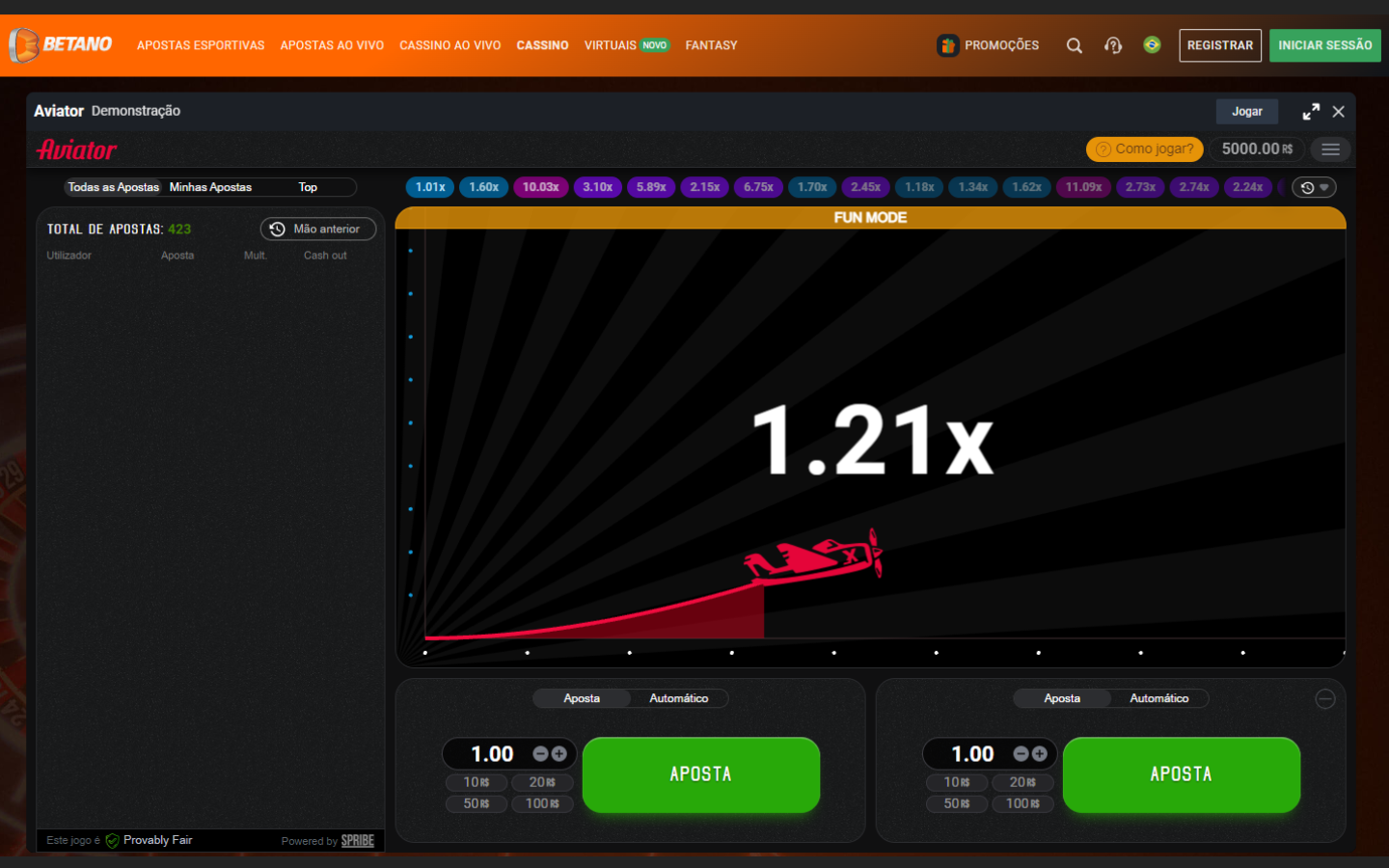The image size is (1389, 868).
Task: Set right bet to 50 R$
Action: point(957,803)
